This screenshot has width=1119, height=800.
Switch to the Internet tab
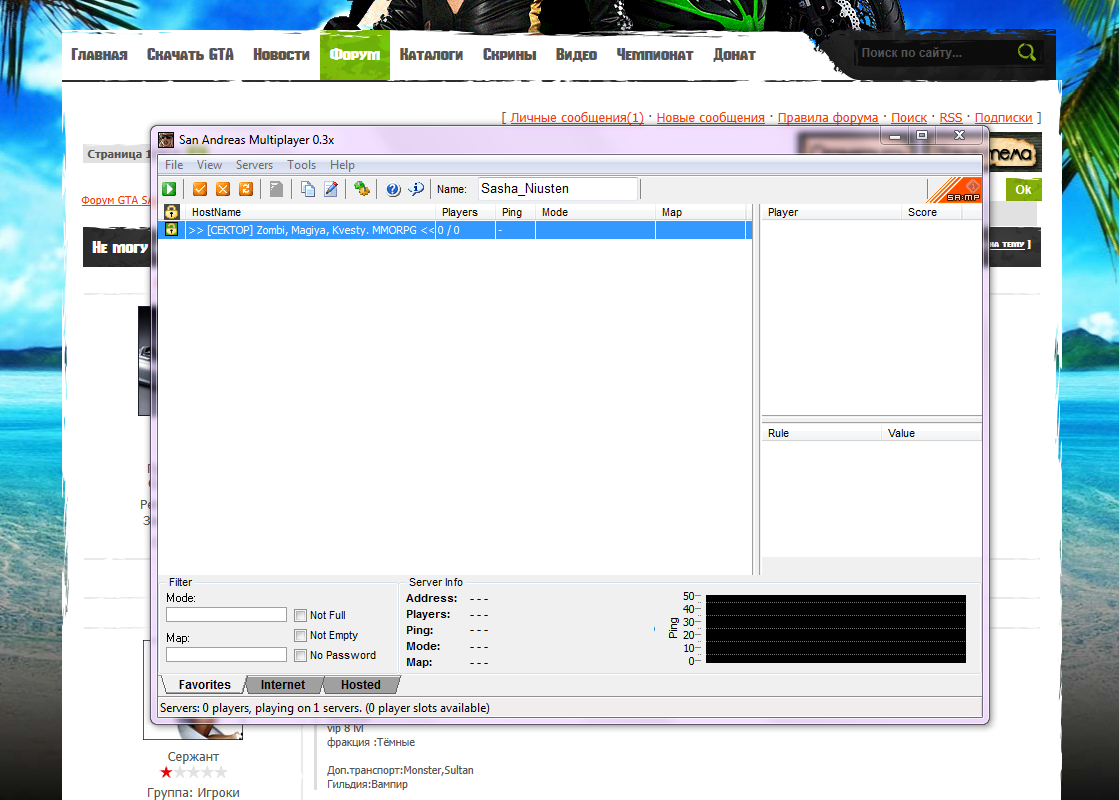tap(283, 685)
